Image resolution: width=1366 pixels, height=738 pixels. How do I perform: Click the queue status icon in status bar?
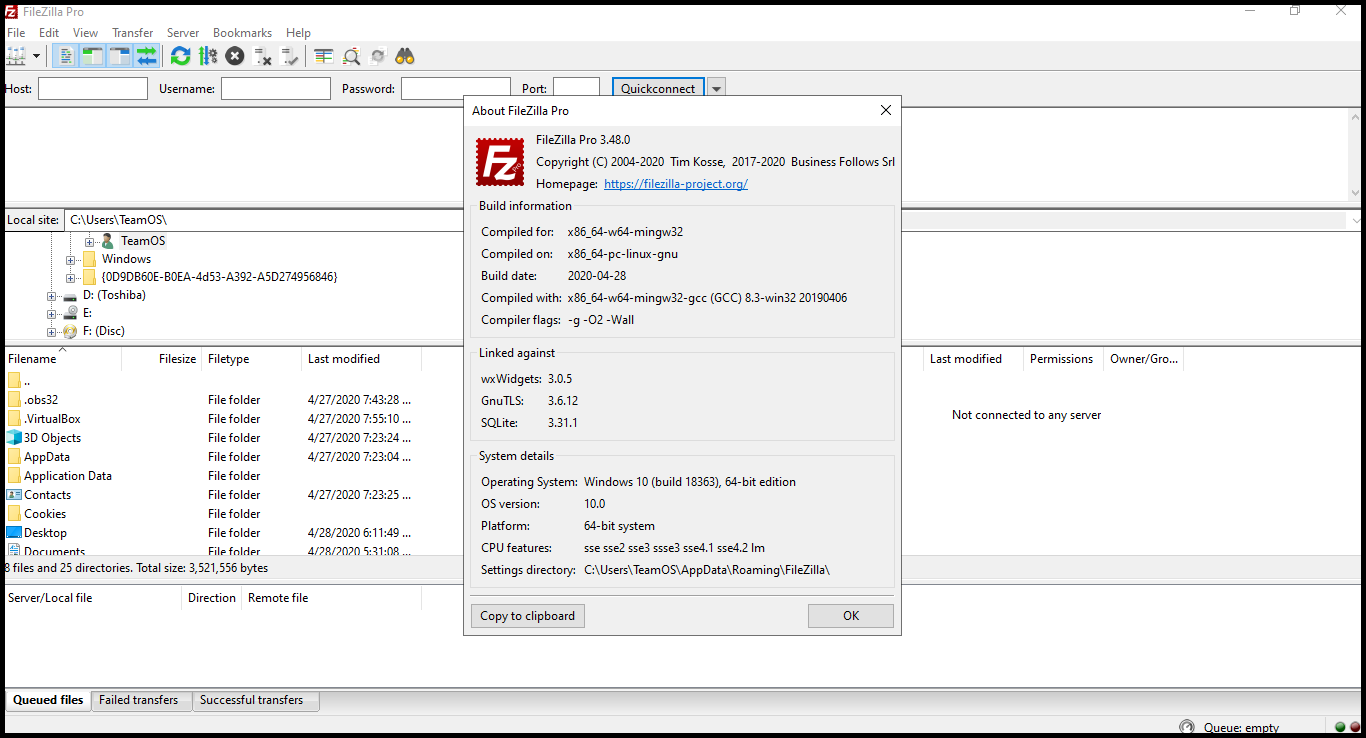coord(1187,727)
